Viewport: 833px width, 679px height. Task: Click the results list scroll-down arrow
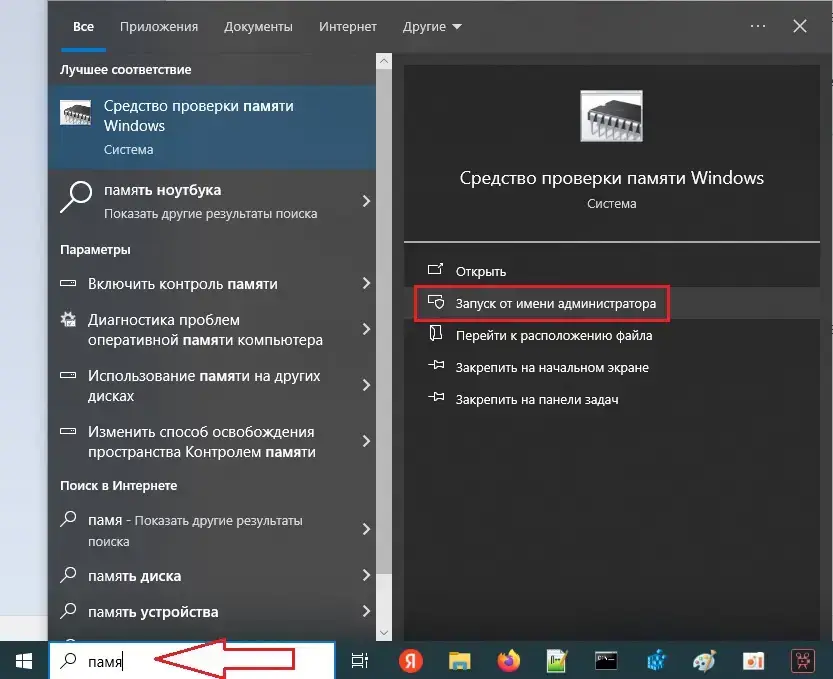click(x=384, y=632)
